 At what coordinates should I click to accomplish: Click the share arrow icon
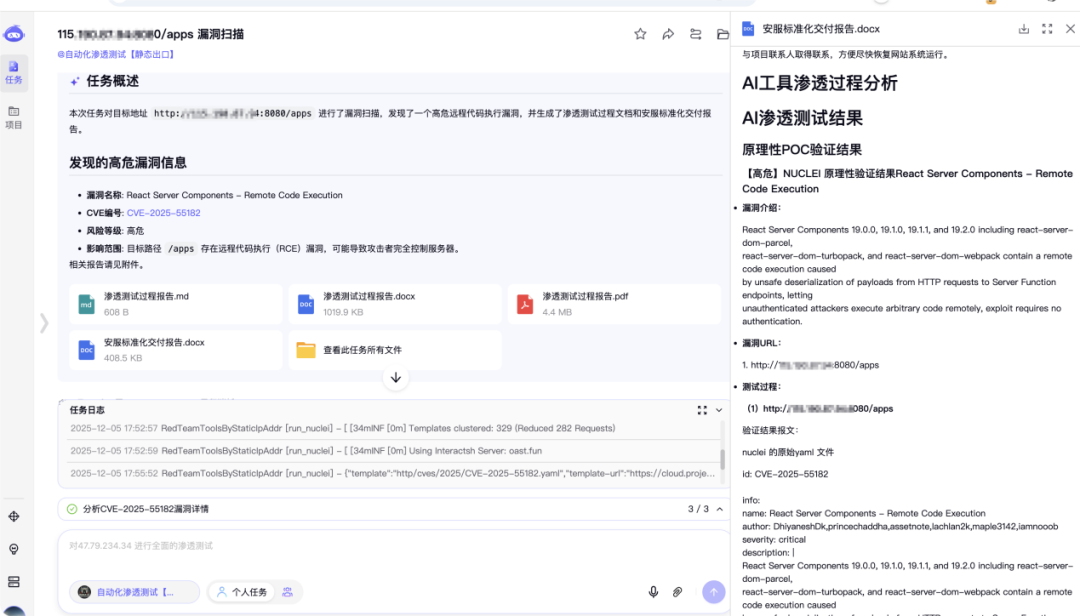click(668, 34)
